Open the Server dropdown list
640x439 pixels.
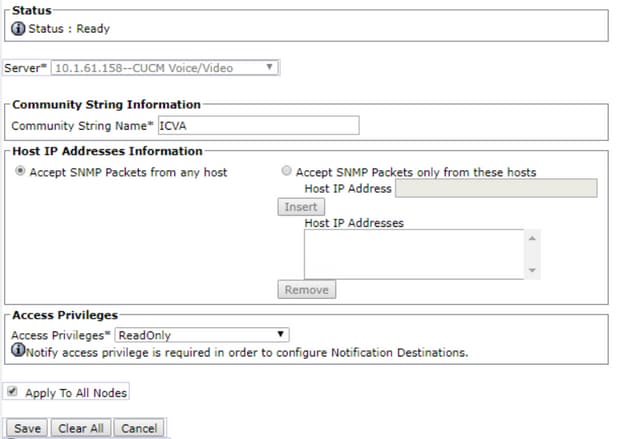point(165,68)
